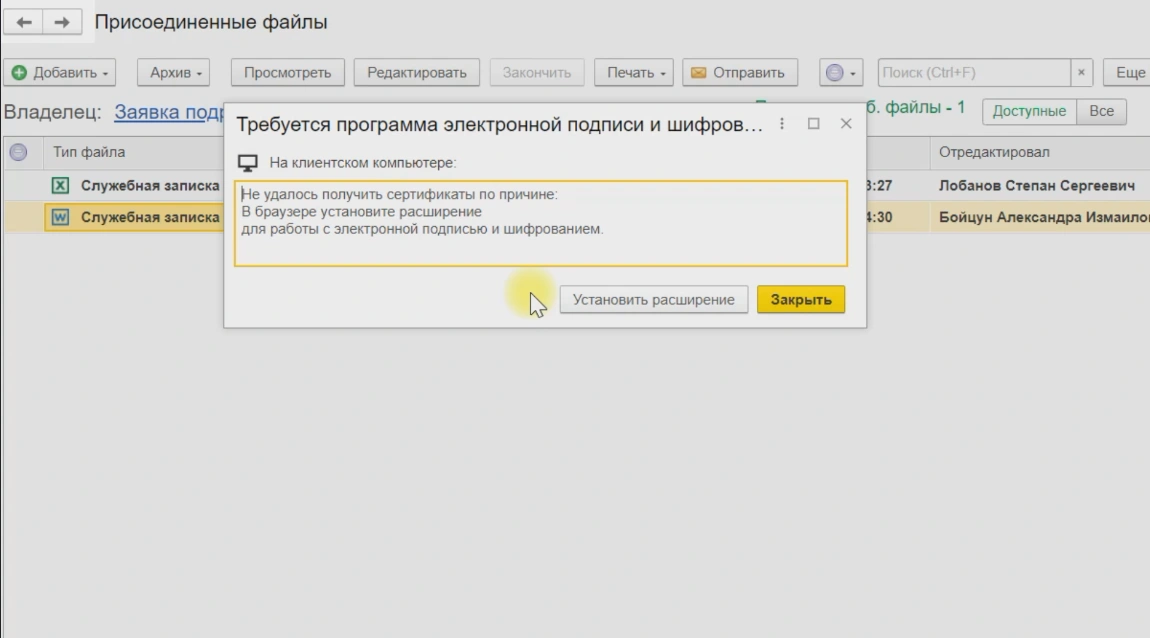Select Word icon of highlighted Служебная записка

click(x=60, y=217)
